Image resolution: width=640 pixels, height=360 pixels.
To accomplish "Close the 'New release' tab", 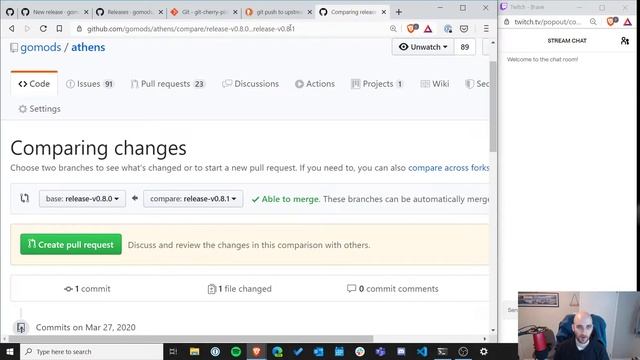I will click(x=86, y=12).
